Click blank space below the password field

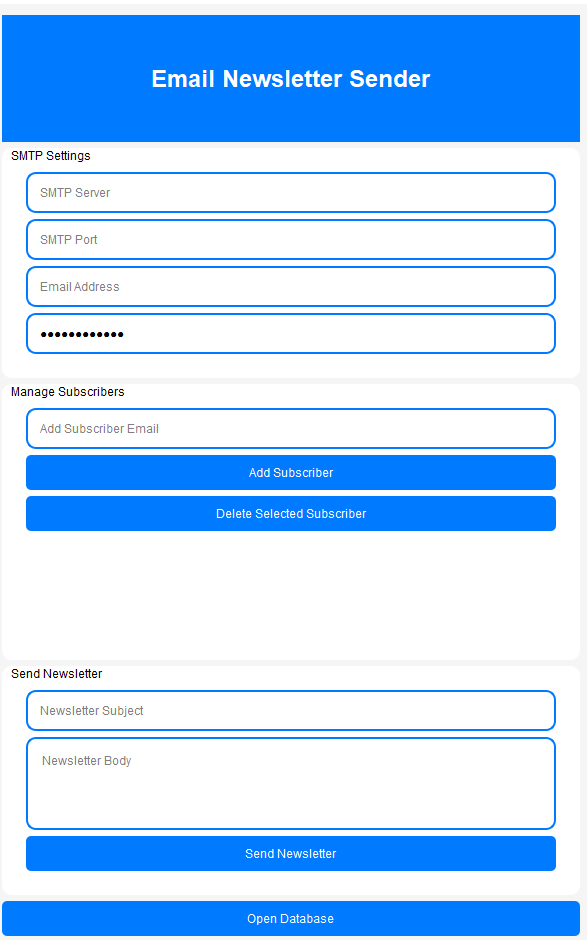click(x=291, y=365)
